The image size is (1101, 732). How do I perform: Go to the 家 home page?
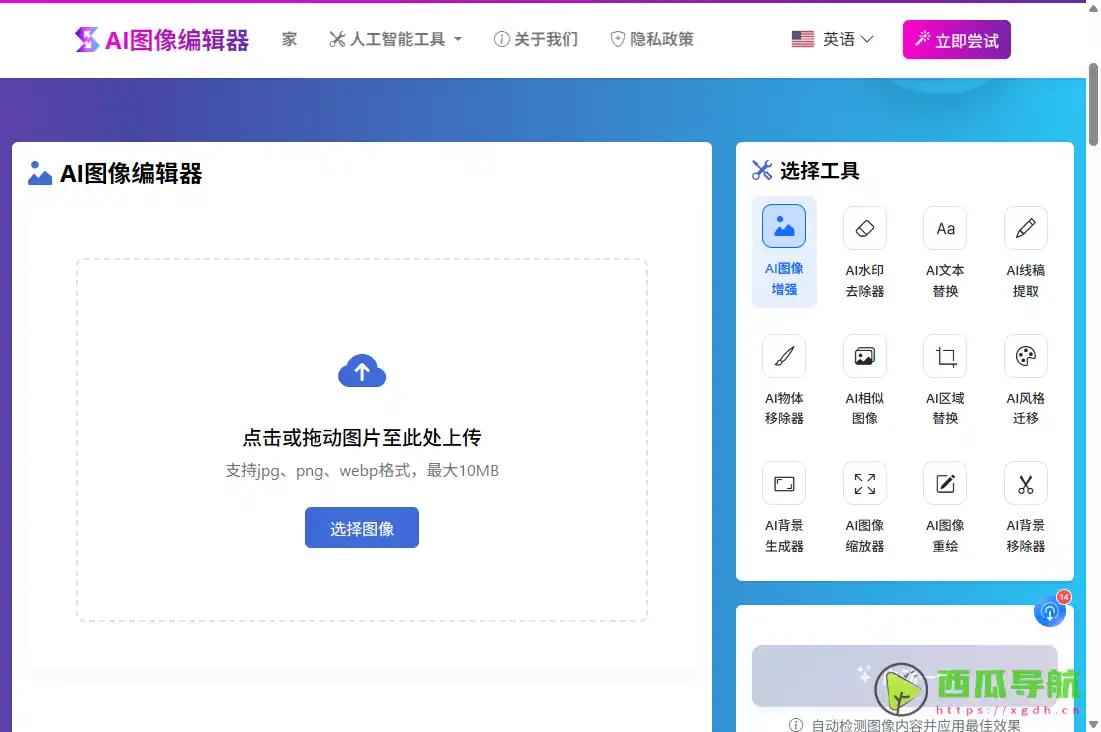pyautogui.click(x=289, y=39)
